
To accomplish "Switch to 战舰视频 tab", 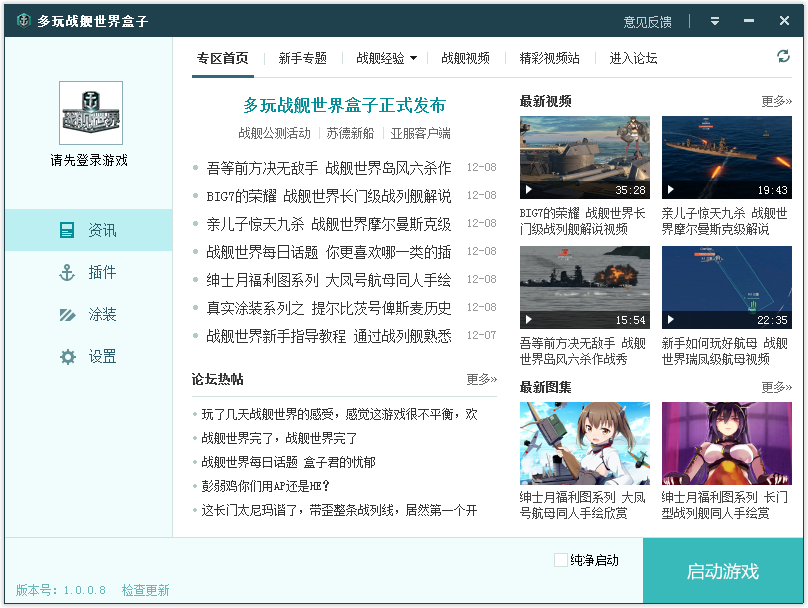I will click(x=465, y=58).
